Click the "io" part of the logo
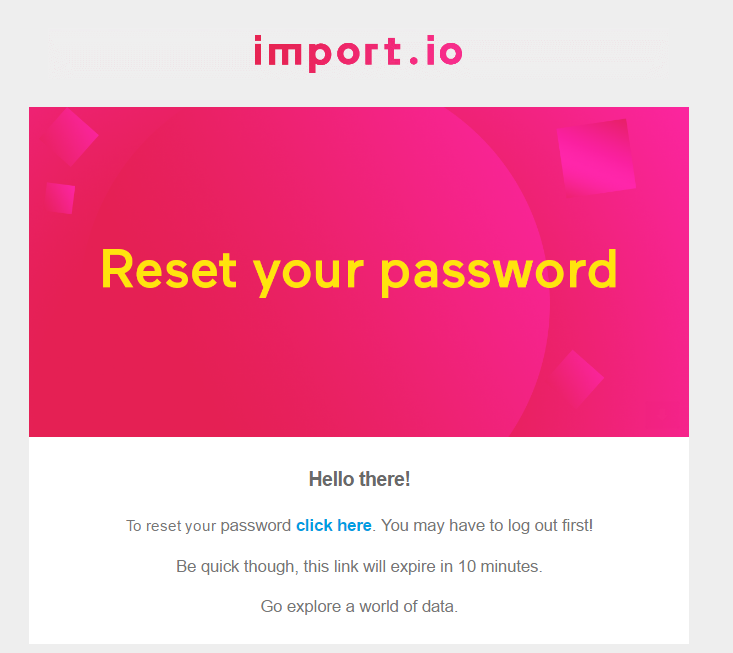Viewport: 733px width, 653px height. [x=447, y=52]
